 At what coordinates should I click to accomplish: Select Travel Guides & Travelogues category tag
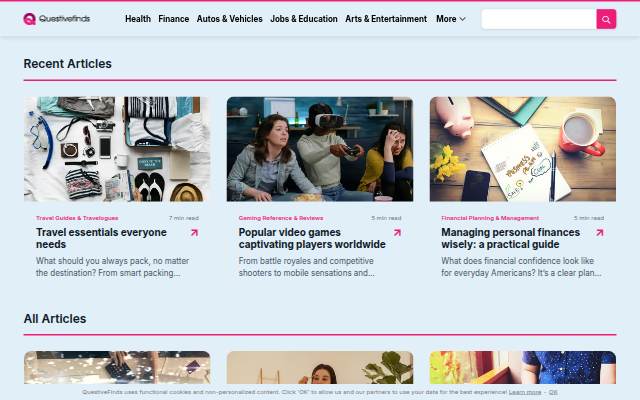tap(77, 218)
